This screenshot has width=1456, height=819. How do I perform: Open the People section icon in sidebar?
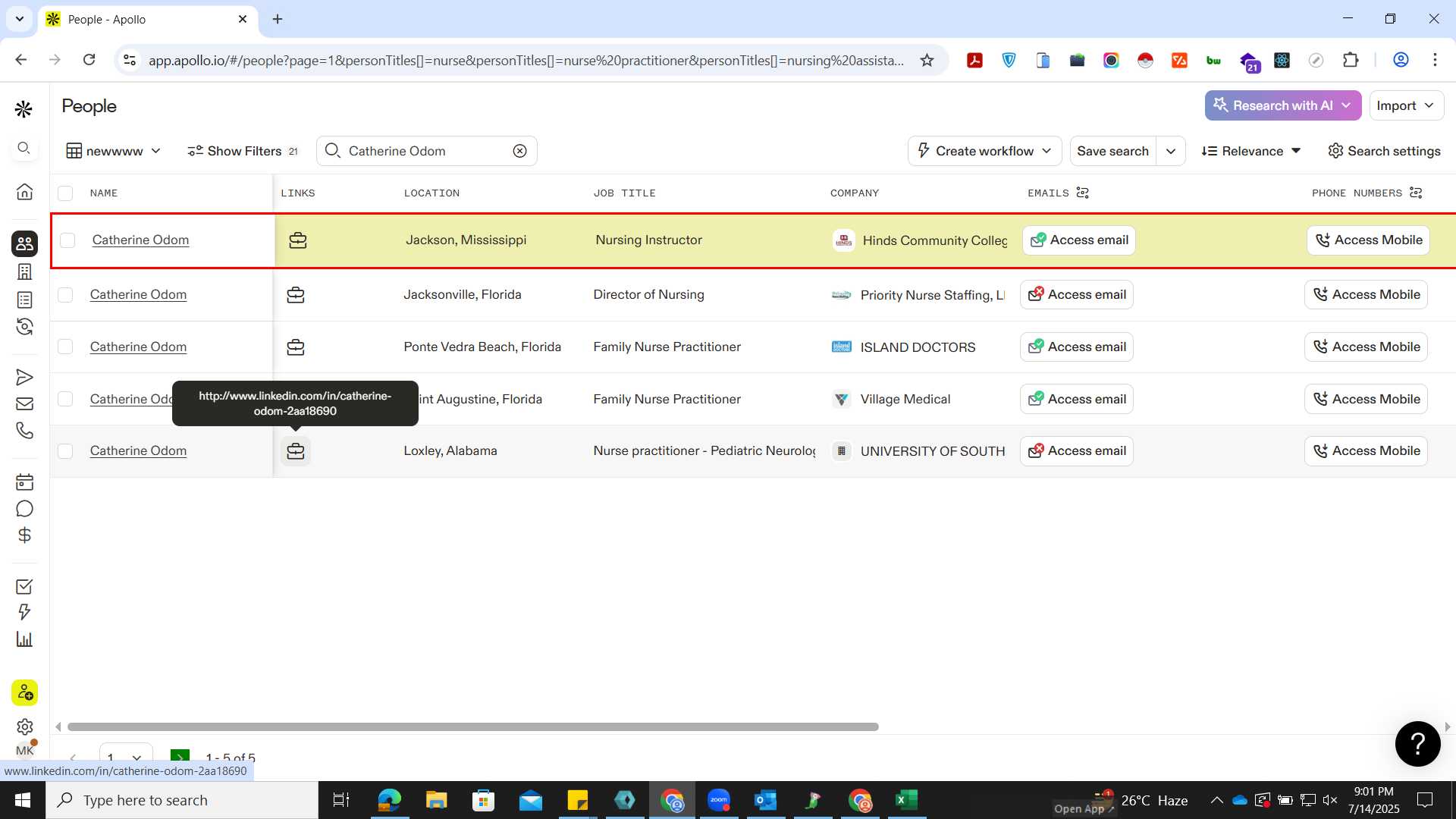(x=24, y=243)
